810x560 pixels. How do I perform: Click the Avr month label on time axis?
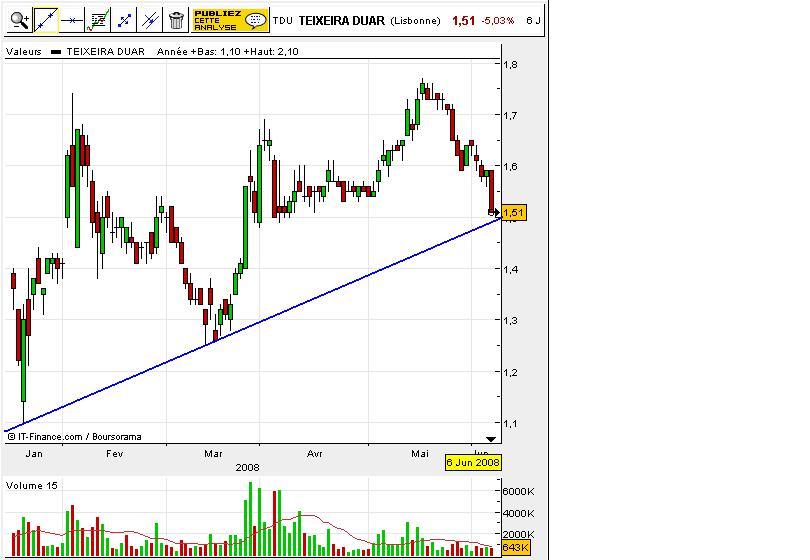point(315,454)
